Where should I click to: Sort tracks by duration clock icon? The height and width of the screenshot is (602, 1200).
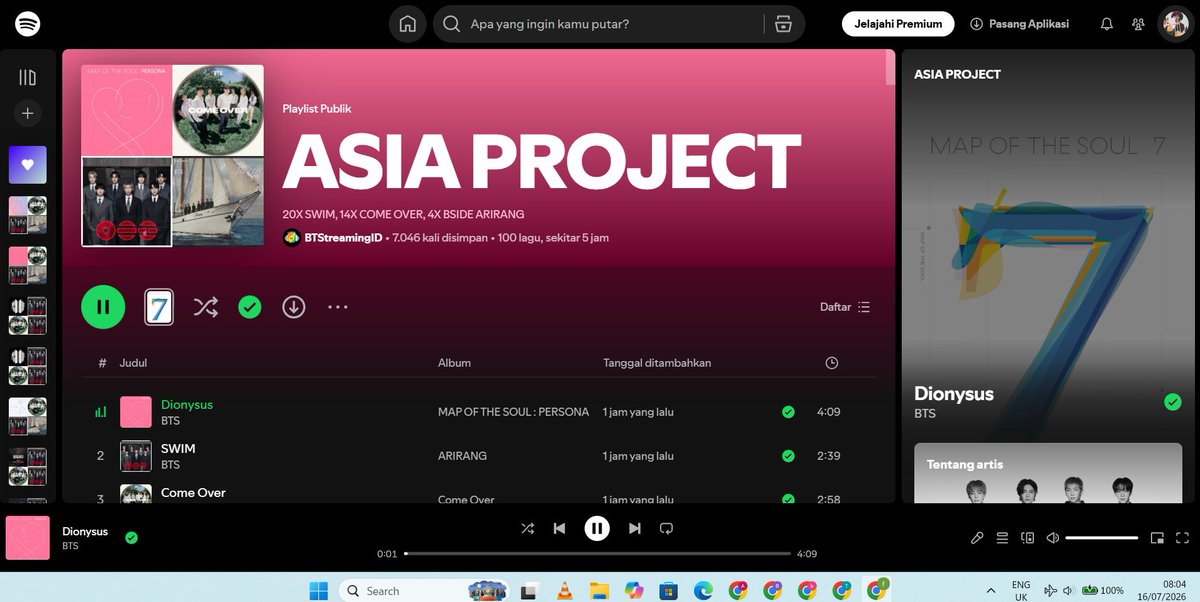click(831, 363)
